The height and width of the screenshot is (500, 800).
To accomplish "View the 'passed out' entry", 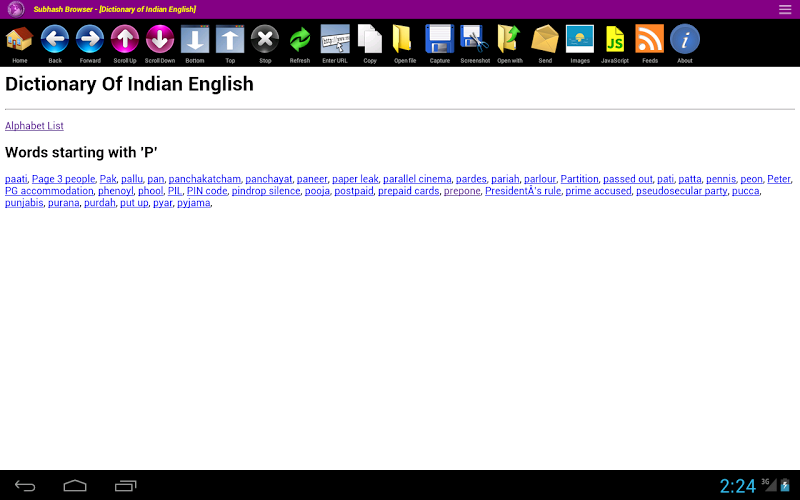I will click(628, 179).
